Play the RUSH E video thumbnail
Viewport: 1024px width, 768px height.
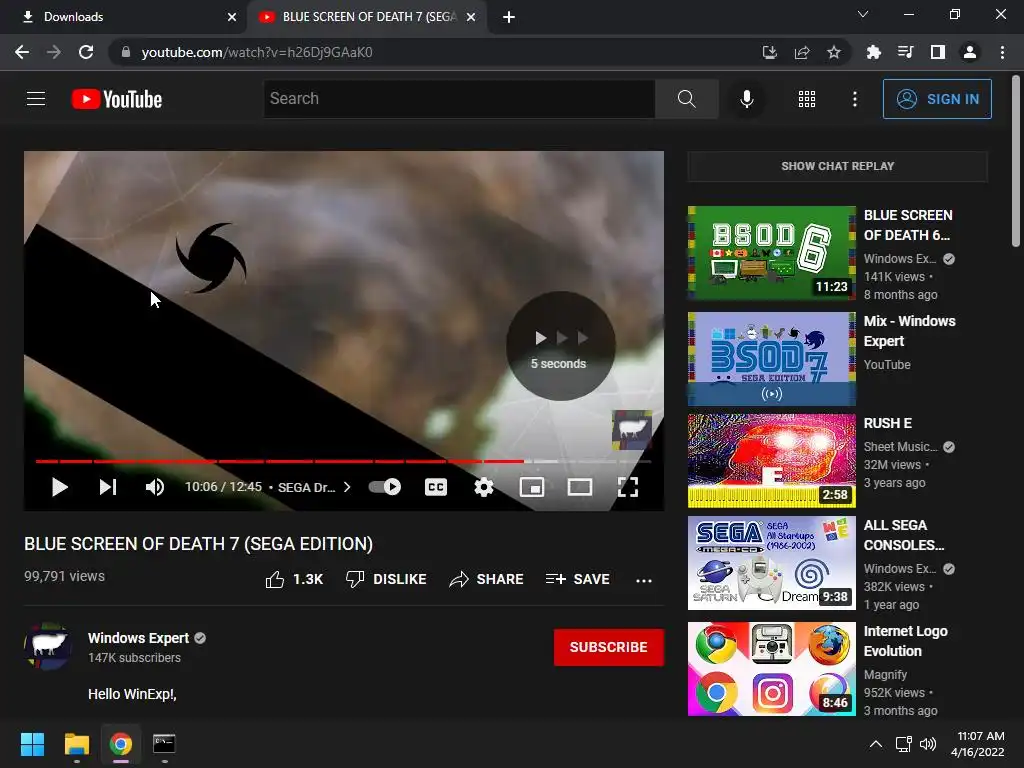[x=772, y=460]
